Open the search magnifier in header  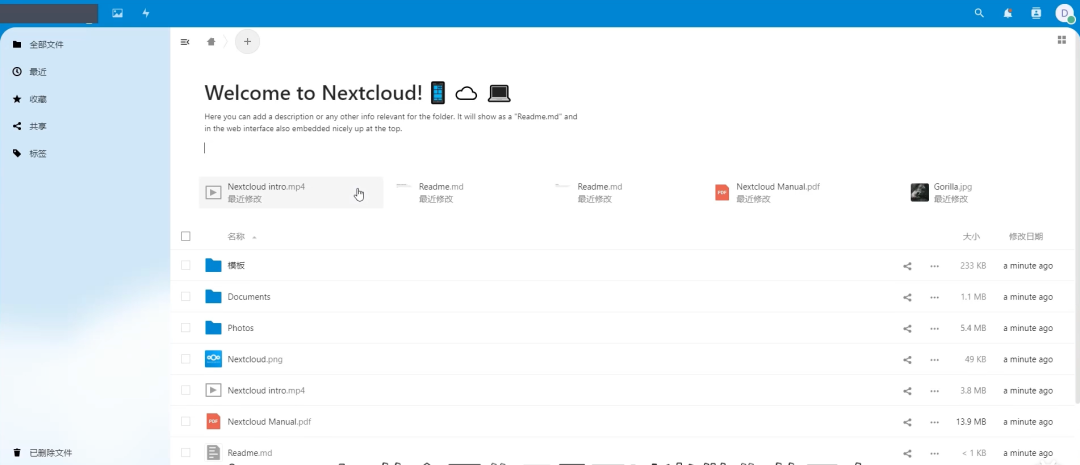pos(979,13)
